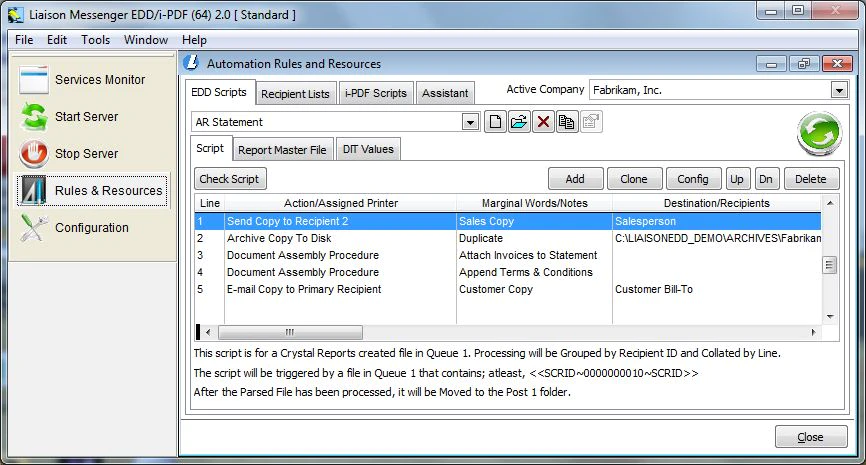The image size is (866, 465).
Task: Click the Add button
Action: [x=575, y=179]
